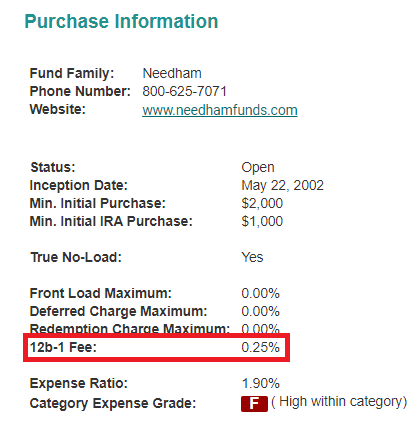Click the Expense Ratio label
Viewport: 410px width, 426px height.
(79, 383)
